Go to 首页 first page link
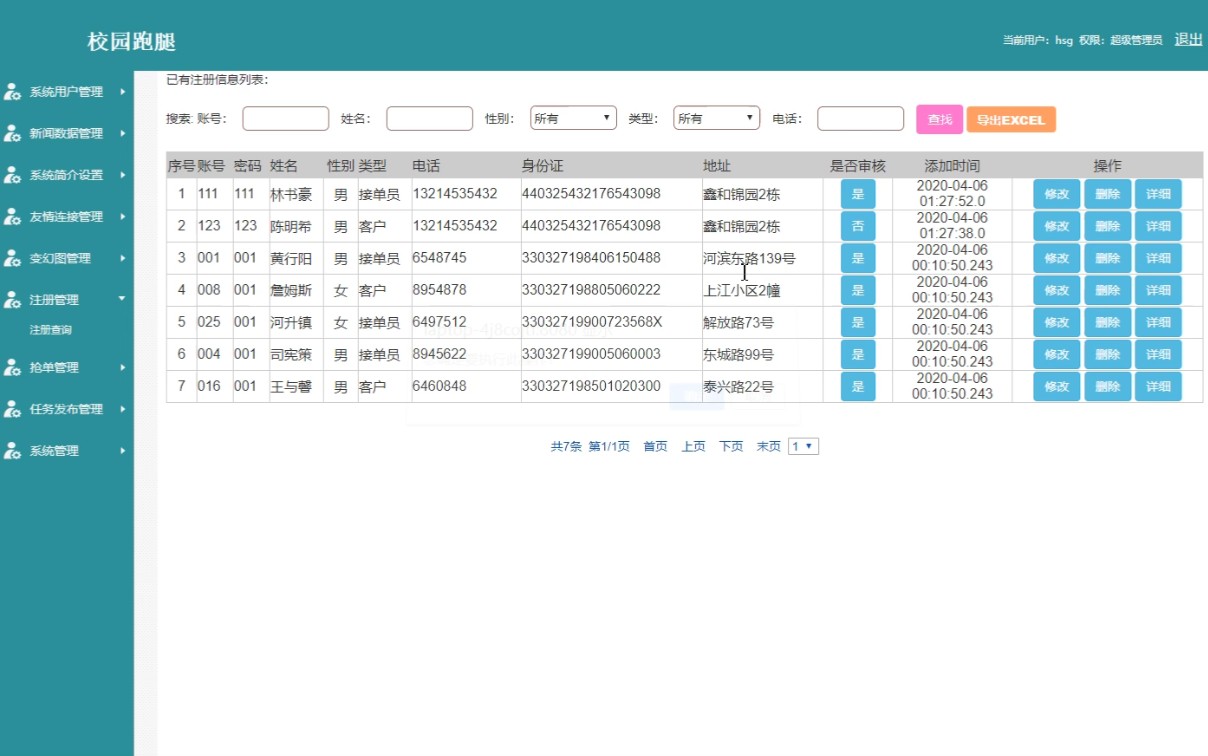Image resolution: width=1208 pixels, height=756 pixels. pos(655,447)
